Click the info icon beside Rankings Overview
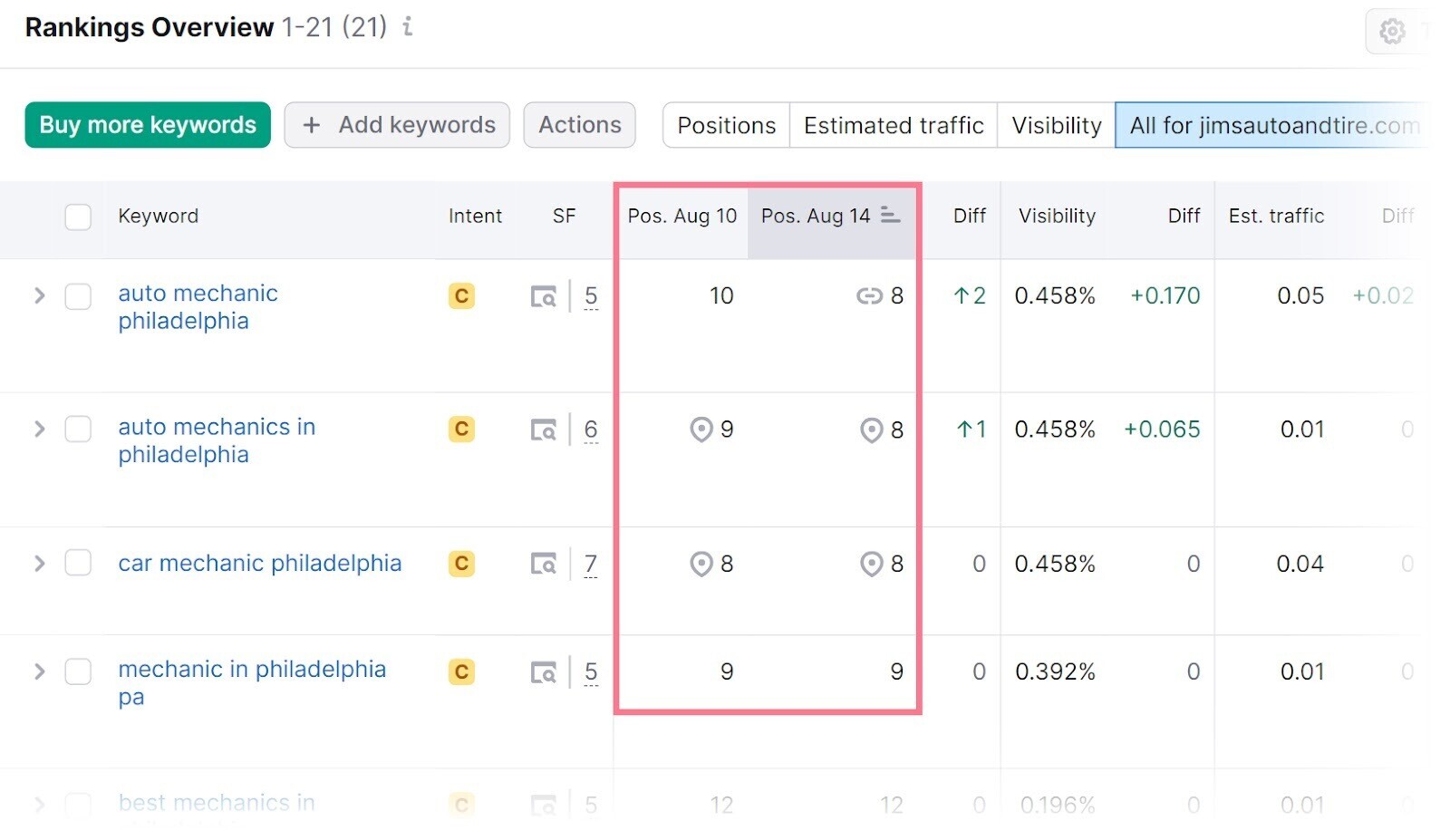 pyautogui.click(x=407, y=28)
